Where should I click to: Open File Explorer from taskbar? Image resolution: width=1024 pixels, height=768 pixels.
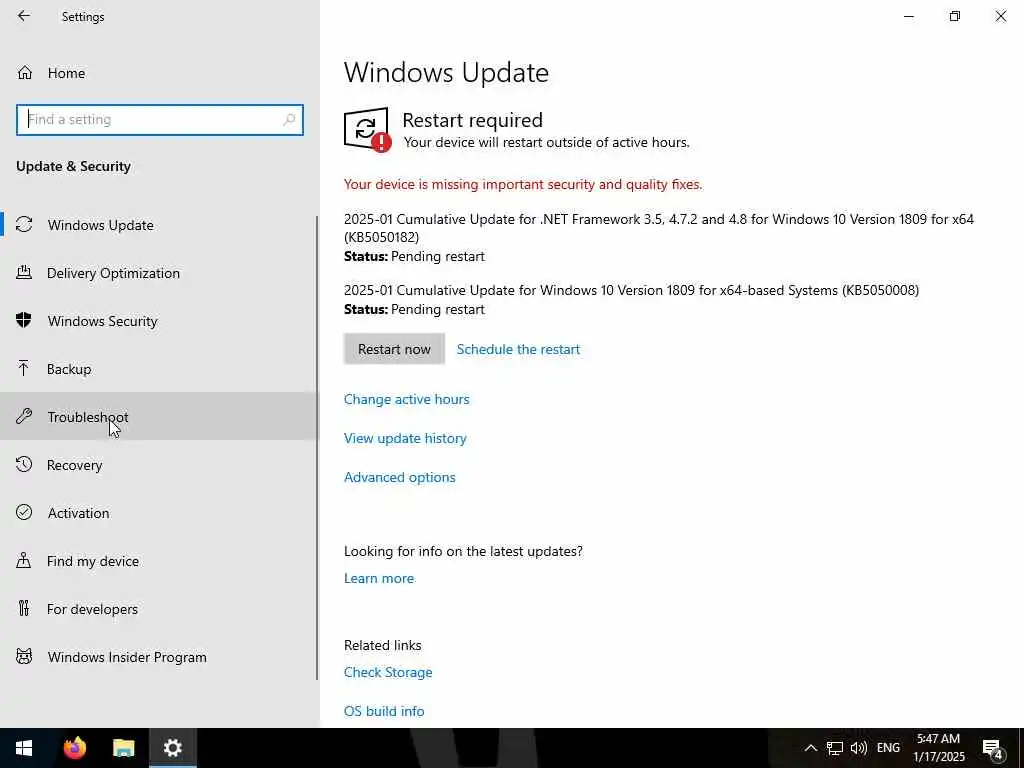point(123,748)
